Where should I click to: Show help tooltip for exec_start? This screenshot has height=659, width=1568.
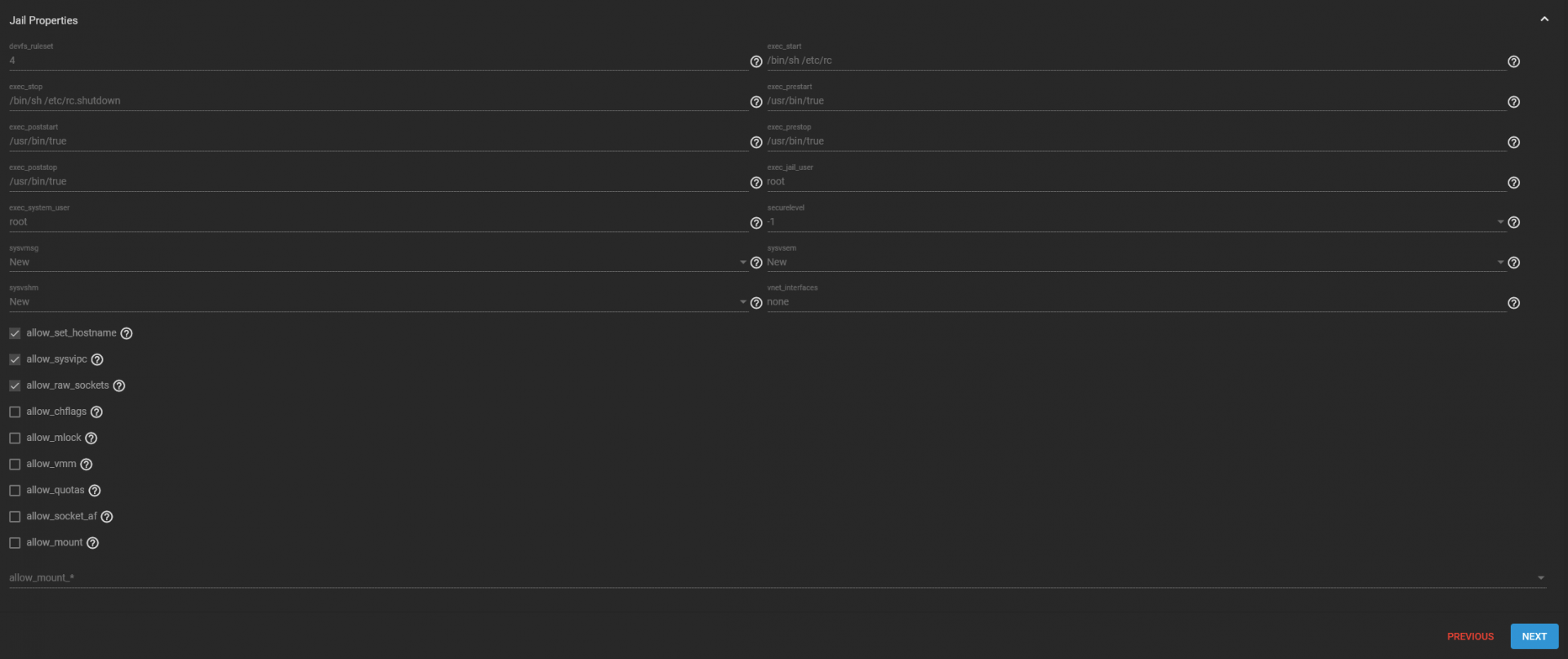[x=1513, y=61]
